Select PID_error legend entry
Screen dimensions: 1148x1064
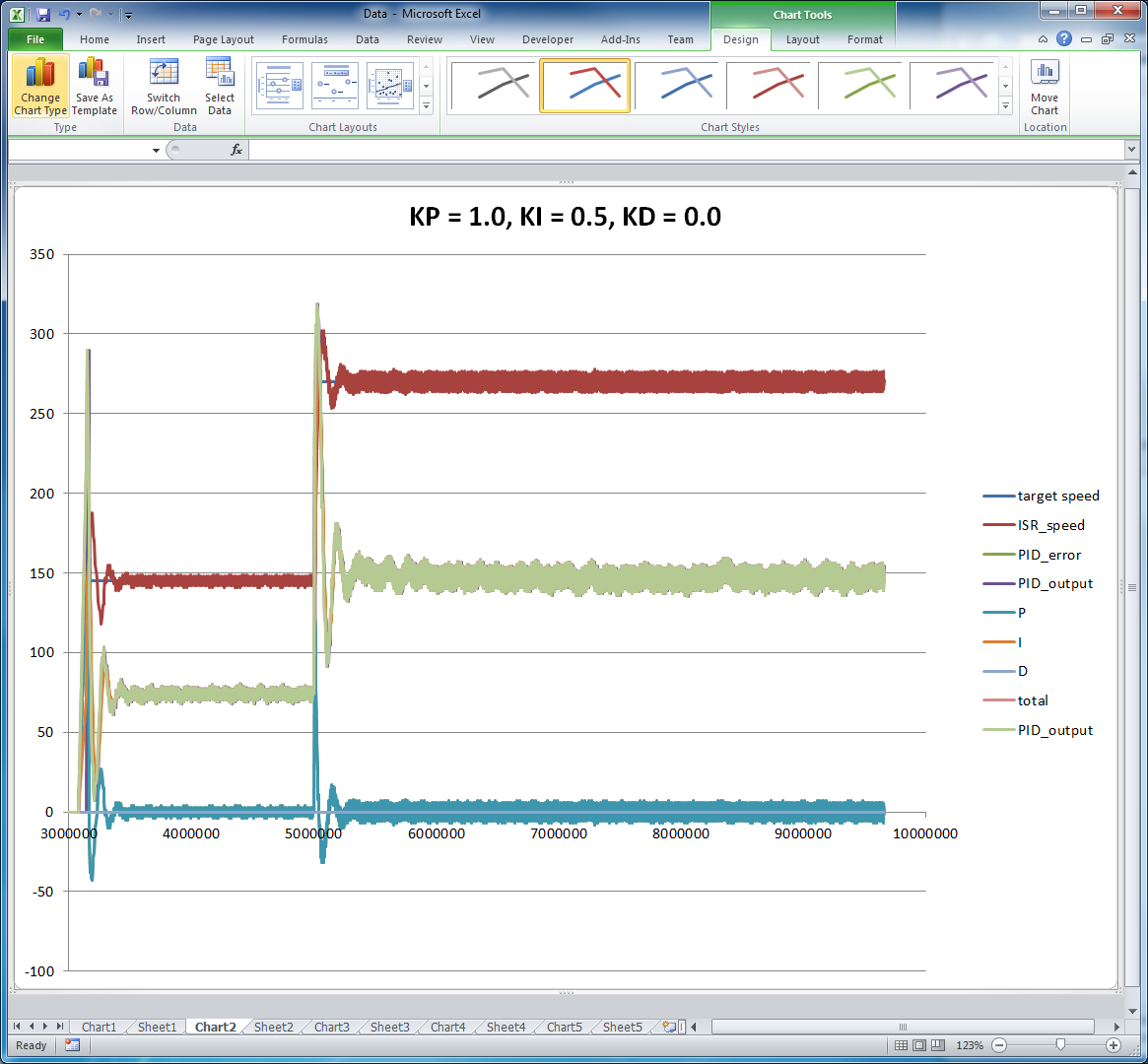(1032, 555)
